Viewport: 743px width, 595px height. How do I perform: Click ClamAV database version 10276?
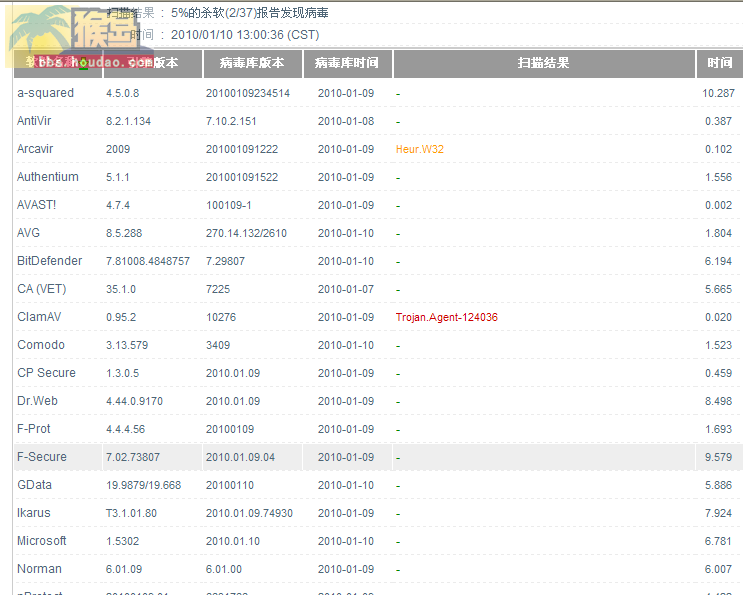click(221, 317)
